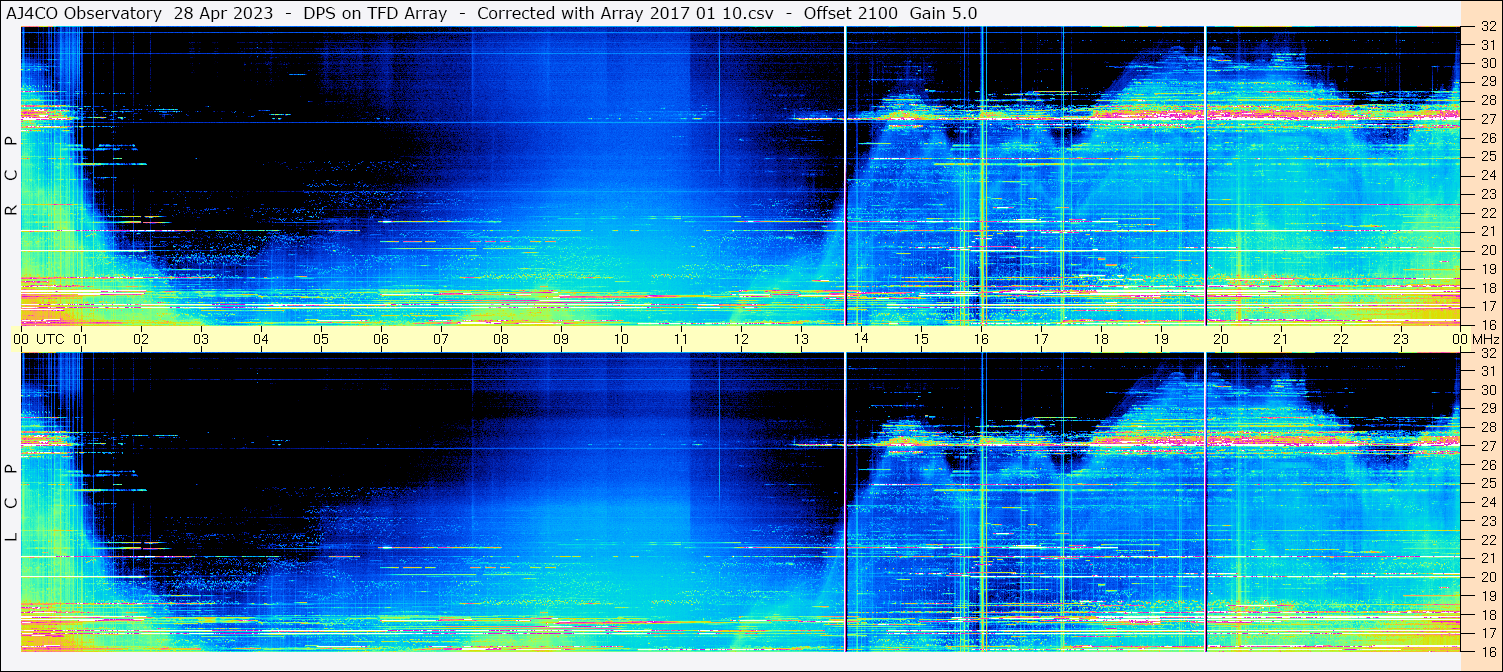Image resolution: width=1503 pixels, height=672 pixels.
Task: Click the 03 hour mark on time axis
Action: click(201, 339)
